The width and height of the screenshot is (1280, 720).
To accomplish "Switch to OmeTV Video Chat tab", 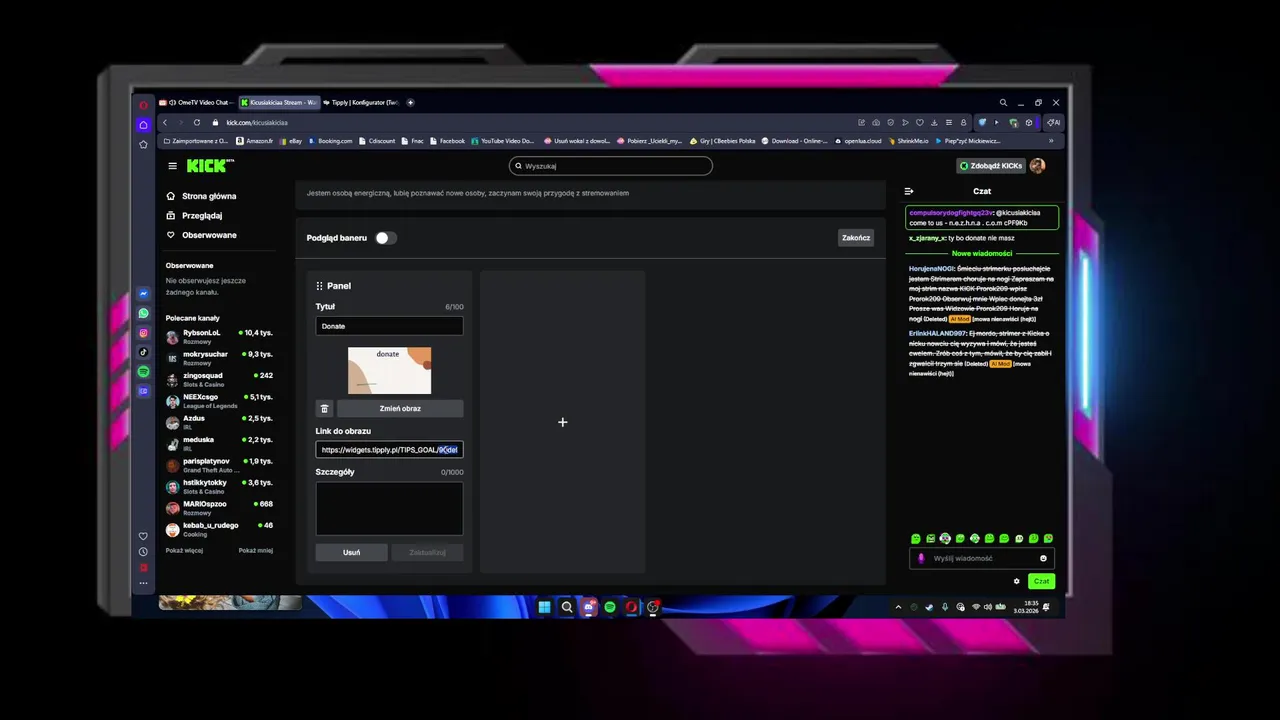I will pyautogui.click(x=198, y=102).
